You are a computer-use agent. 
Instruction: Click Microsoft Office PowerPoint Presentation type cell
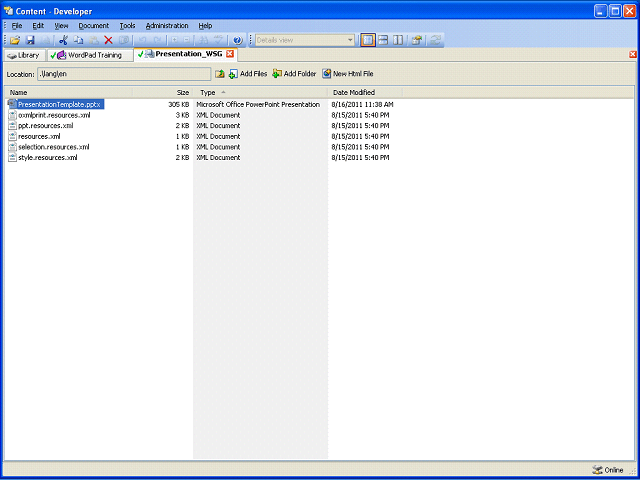pos(258,104)
